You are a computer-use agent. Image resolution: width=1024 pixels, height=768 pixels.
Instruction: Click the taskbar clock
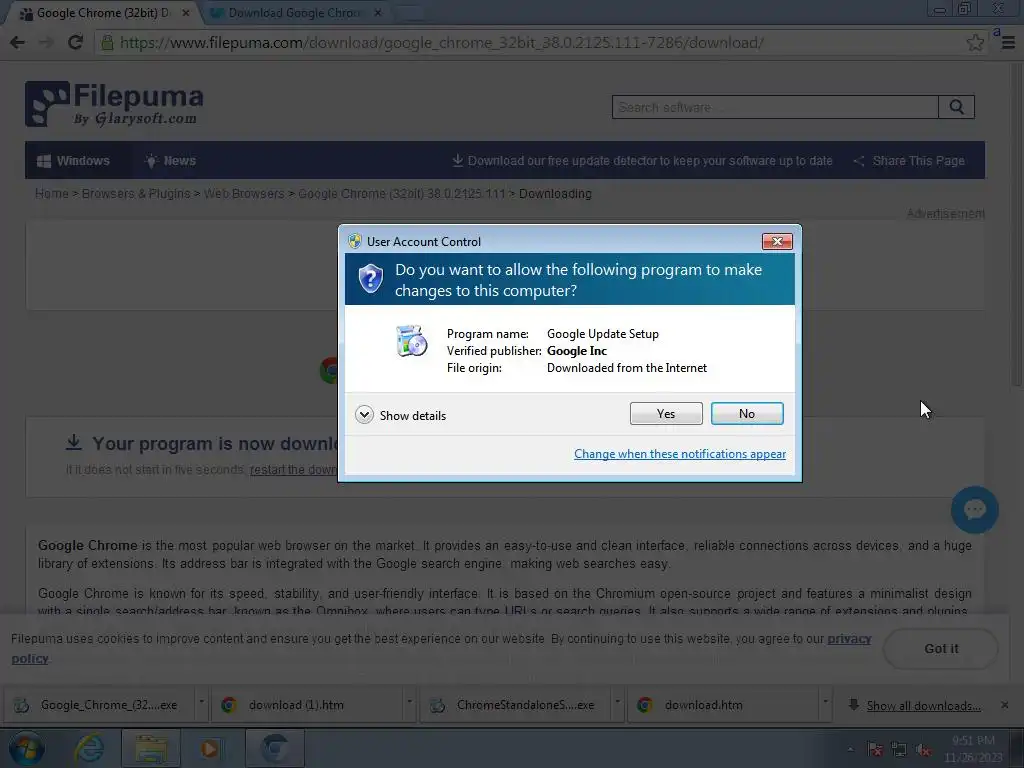click(973, 749)
